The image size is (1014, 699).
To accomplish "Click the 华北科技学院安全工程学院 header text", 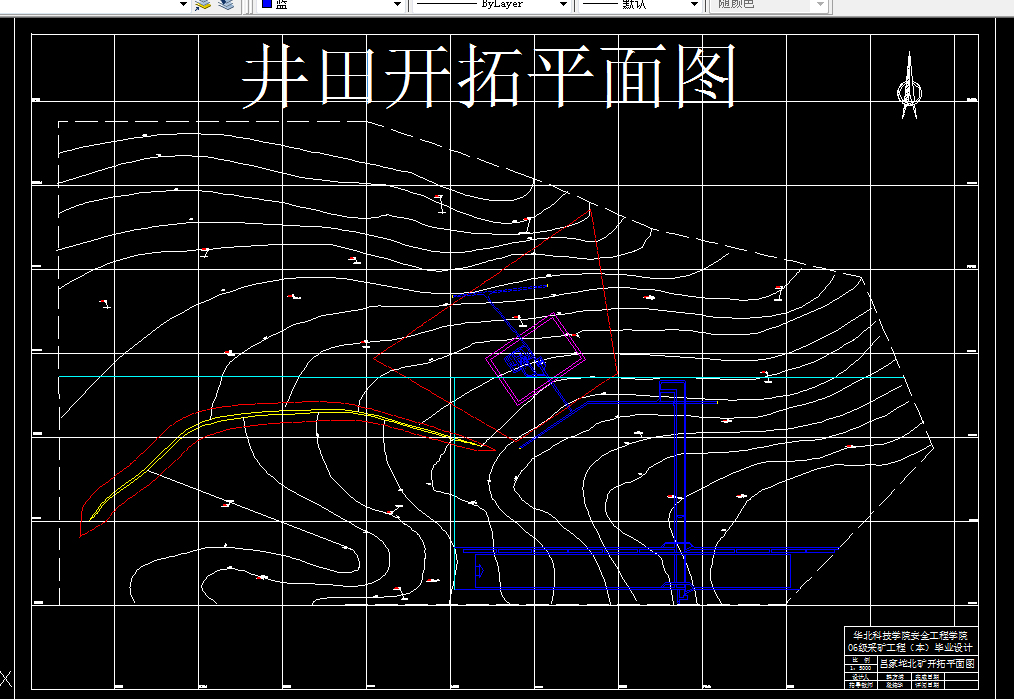I will point(911,636).
